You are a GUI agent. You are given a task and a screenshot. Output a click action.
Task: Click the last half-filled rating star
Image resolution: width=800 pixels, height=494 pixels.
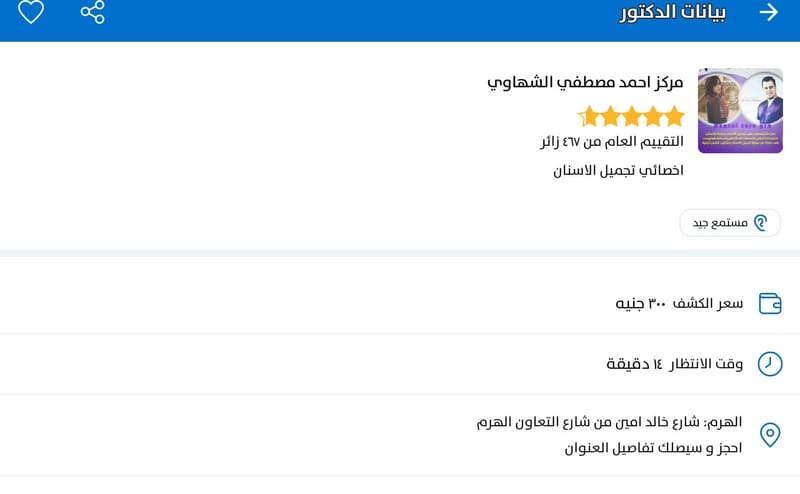(588, 116)
